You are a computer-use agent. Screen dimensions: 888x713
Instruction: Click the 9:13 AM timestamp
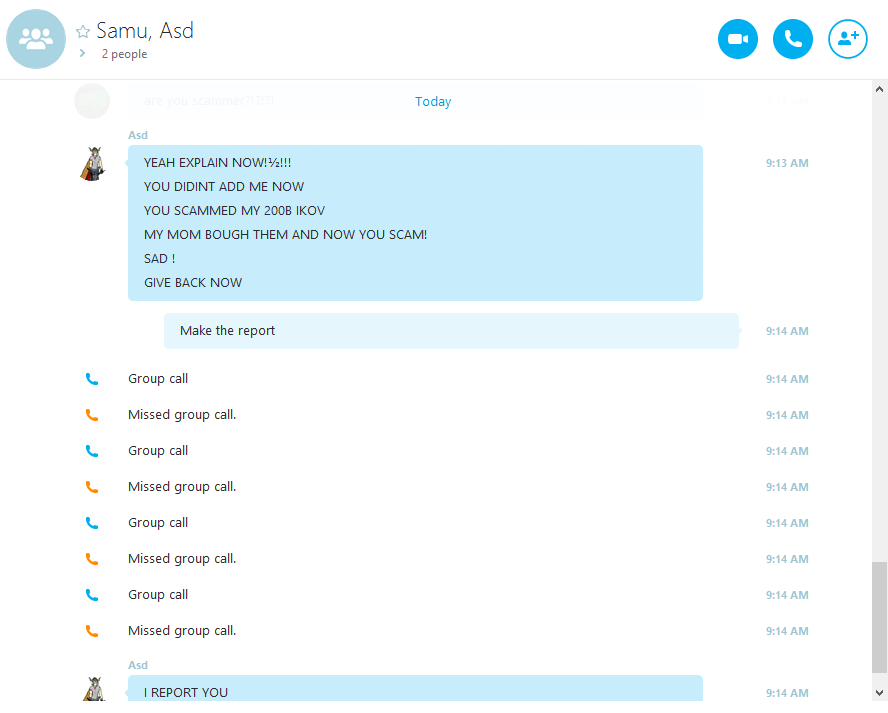coord(787,163)
